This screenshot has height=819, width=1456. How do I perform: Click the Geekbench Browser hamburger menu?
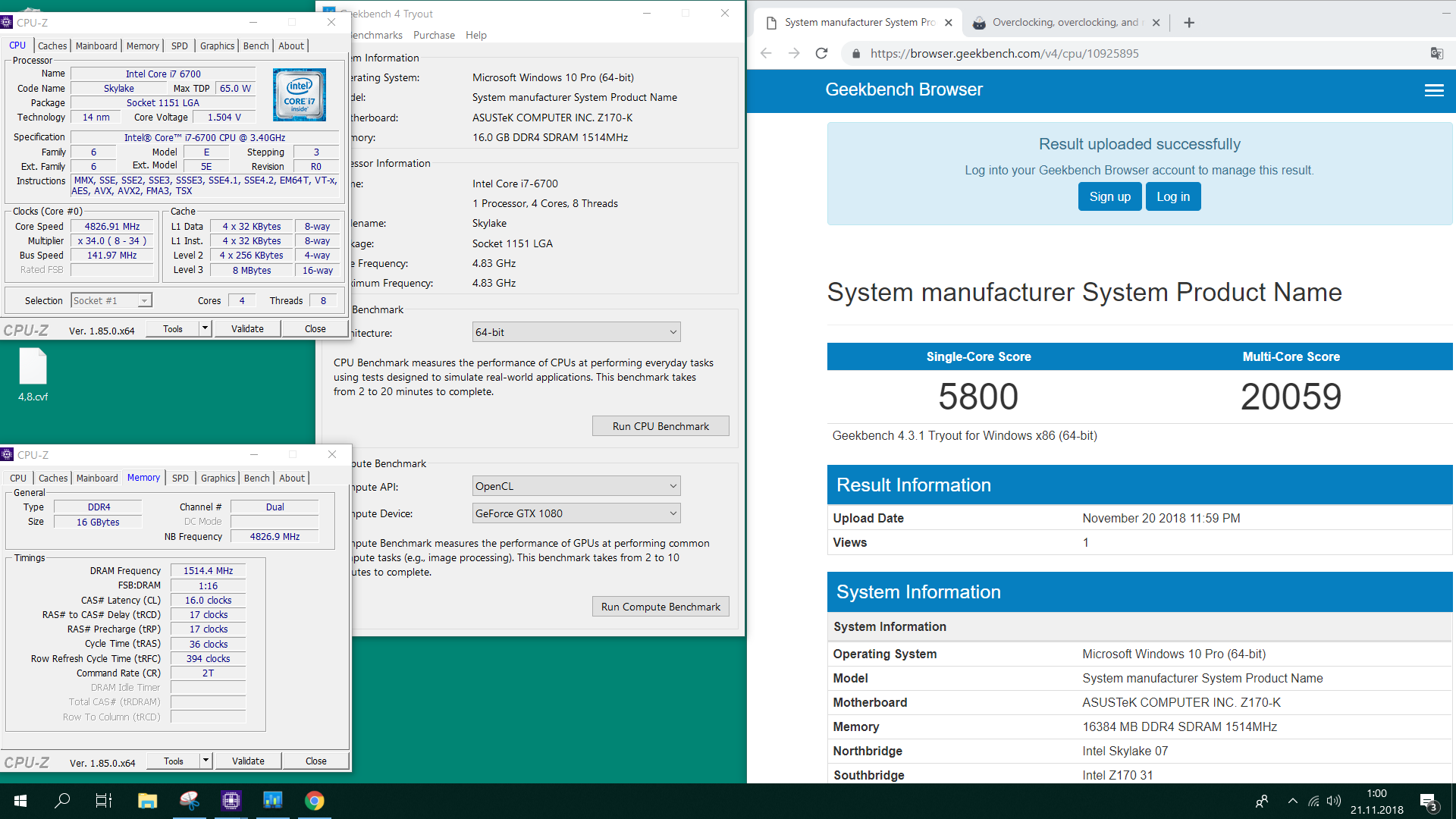pos(1434,90)
